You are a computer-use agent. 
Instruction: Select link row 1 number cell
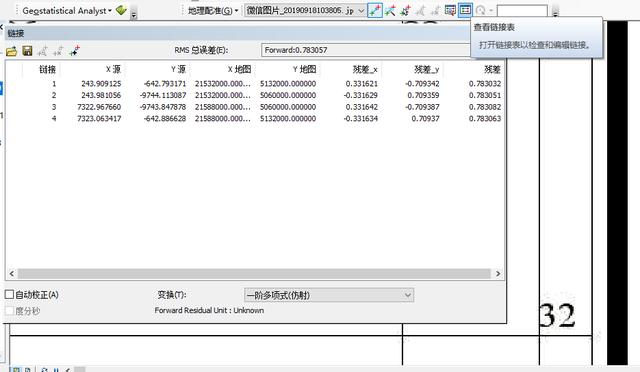click(x=54, y=84)
